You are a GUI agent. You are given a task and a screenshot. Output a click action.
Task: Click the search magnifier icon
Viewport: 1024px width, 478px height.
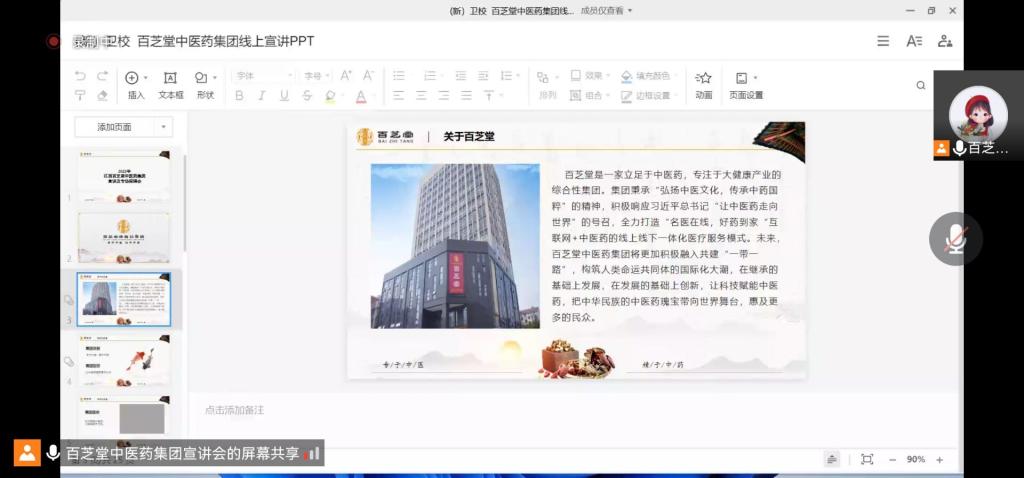coord(921,86)
